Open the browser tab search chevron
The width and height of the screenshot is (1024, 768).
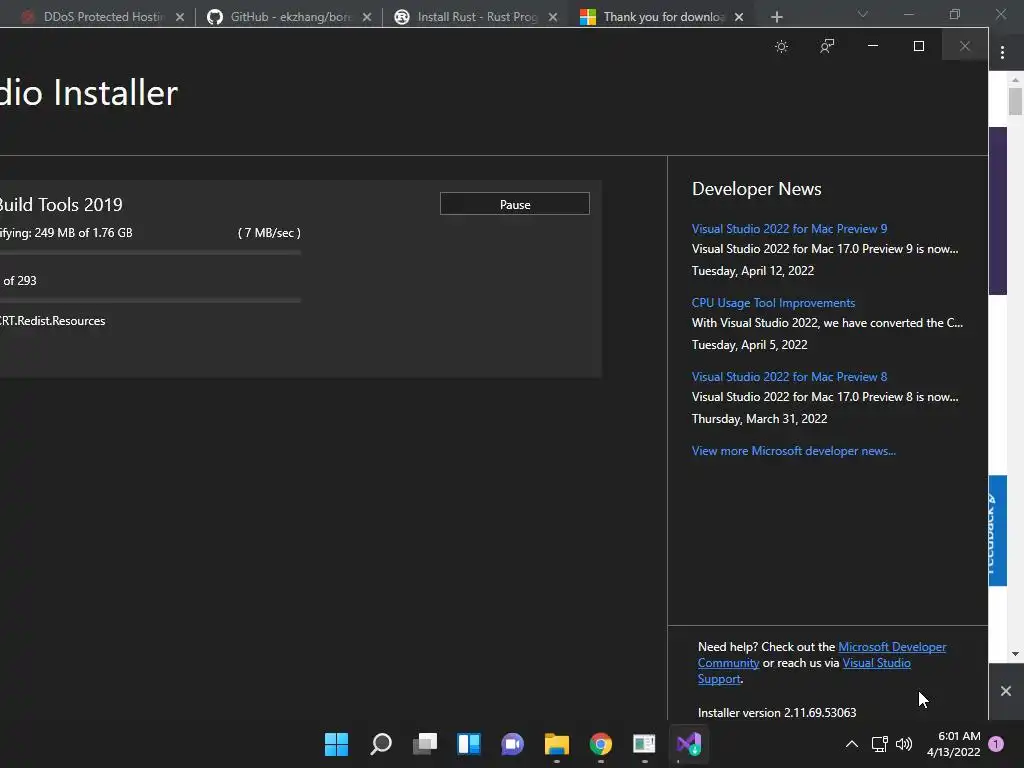[863, 14]
